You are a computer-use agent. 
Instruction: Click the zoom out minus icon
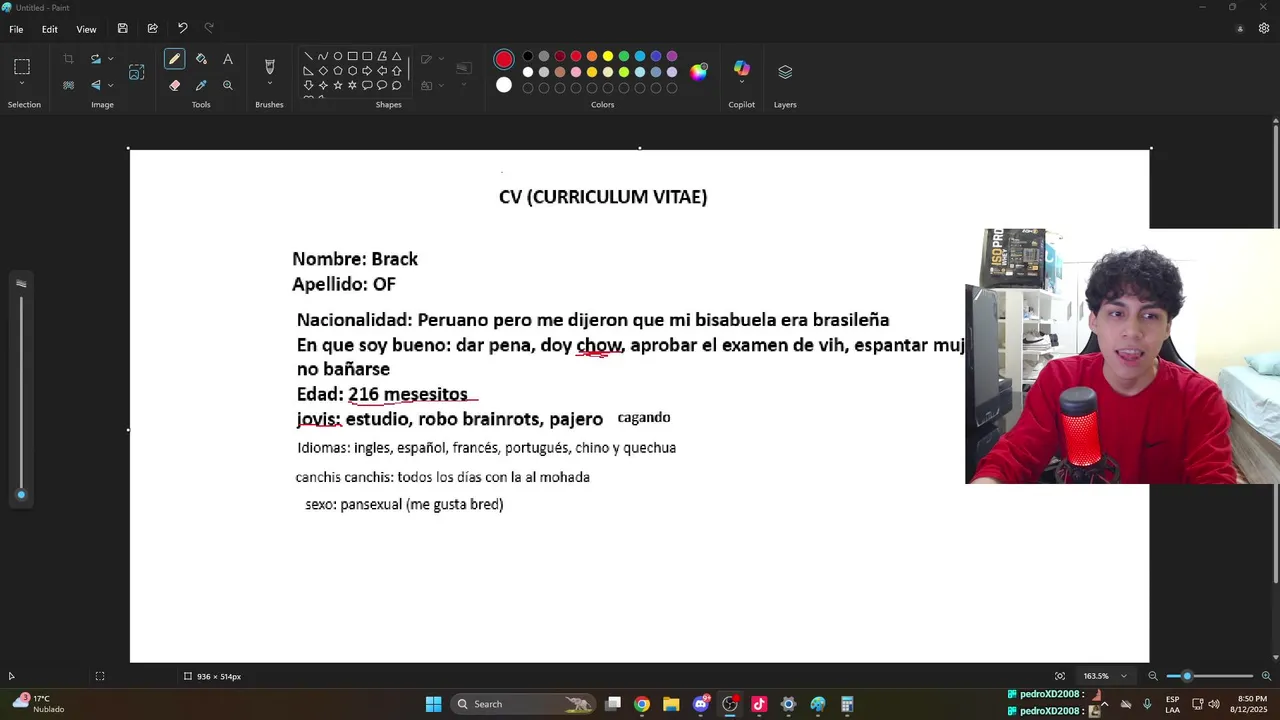(1153, 676)
